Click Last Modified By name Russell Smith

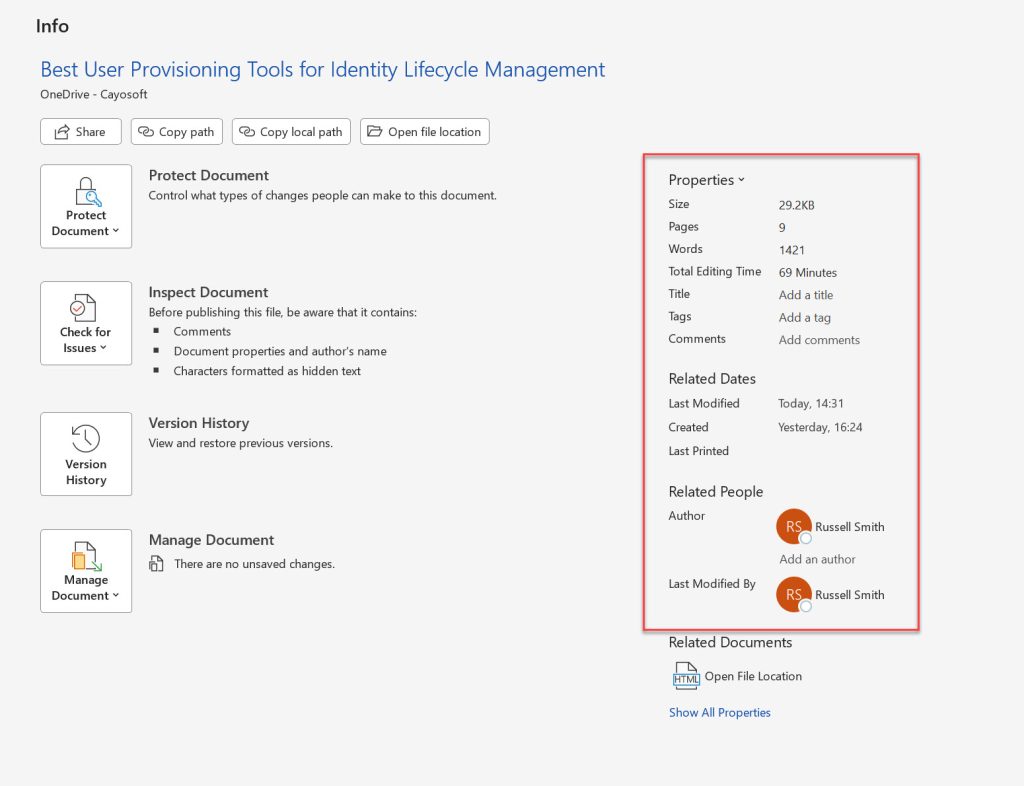click(850, 595)
